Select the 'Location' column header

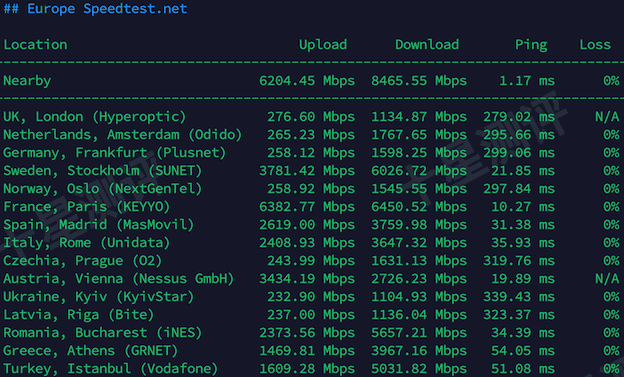pos(35,45)
